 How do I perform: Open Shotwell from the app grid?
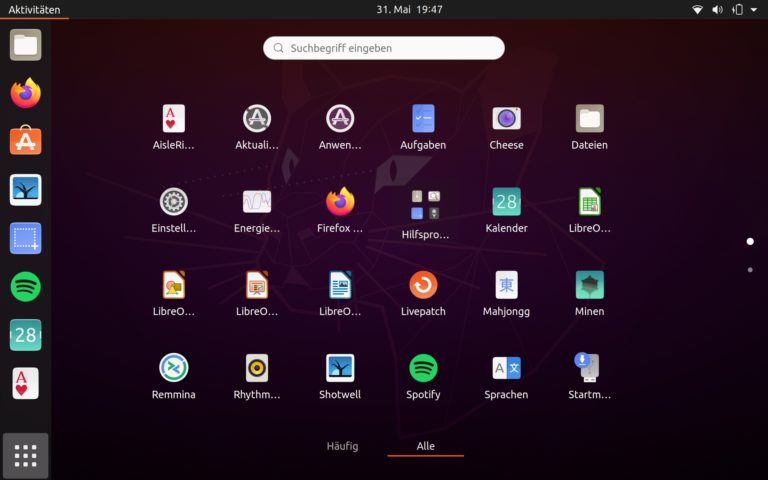pyautogui.click(x=340, y=368)
